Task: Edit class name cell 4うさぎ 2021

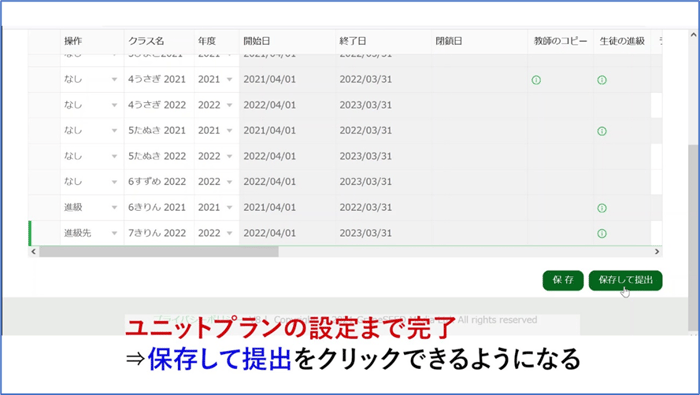Action: (x=159, y=79)
